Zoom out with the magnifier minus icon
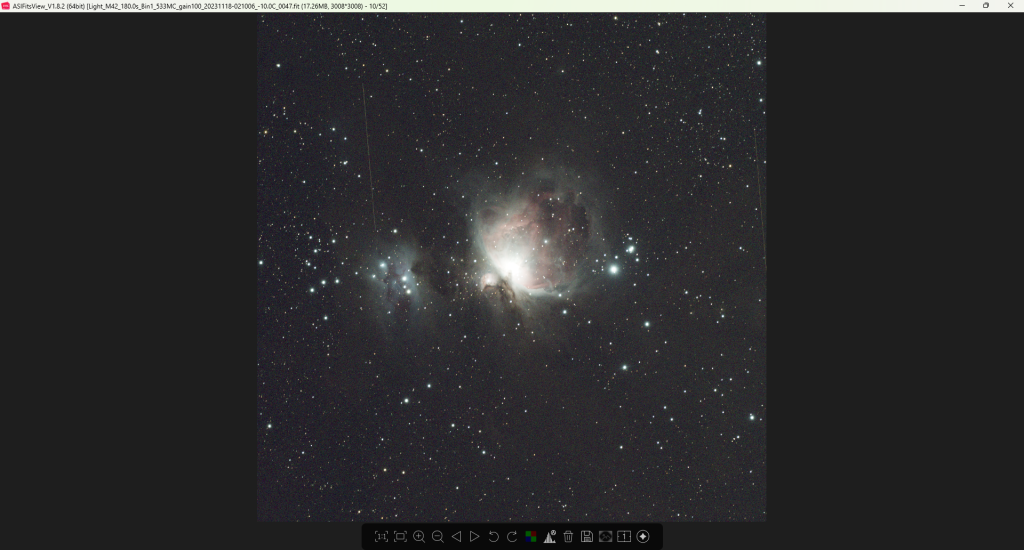The image size is (1024, 550). click(437, 537)
